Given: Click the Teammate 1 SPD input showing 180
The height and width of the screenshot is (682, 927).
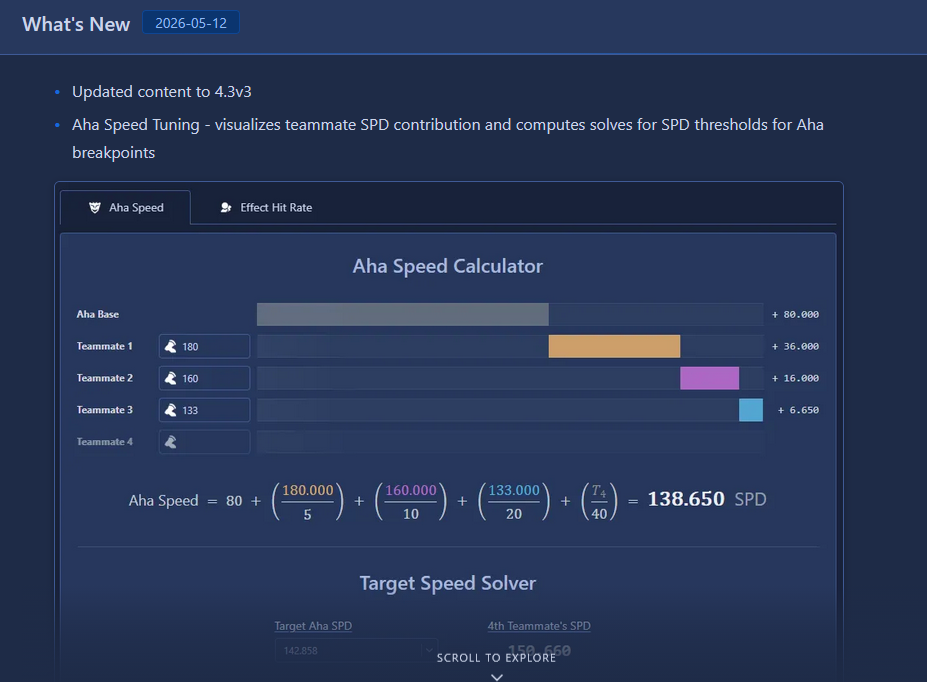Looking at the screenshot, I should 205,346.
